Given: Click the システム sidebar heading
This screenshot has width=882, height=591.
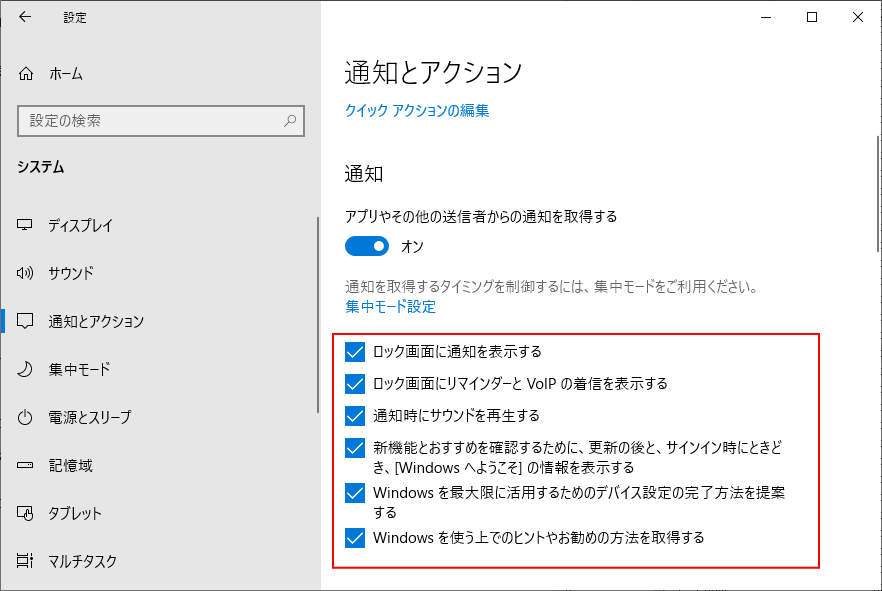Looking at the screenshot, I should click(40, 167).
